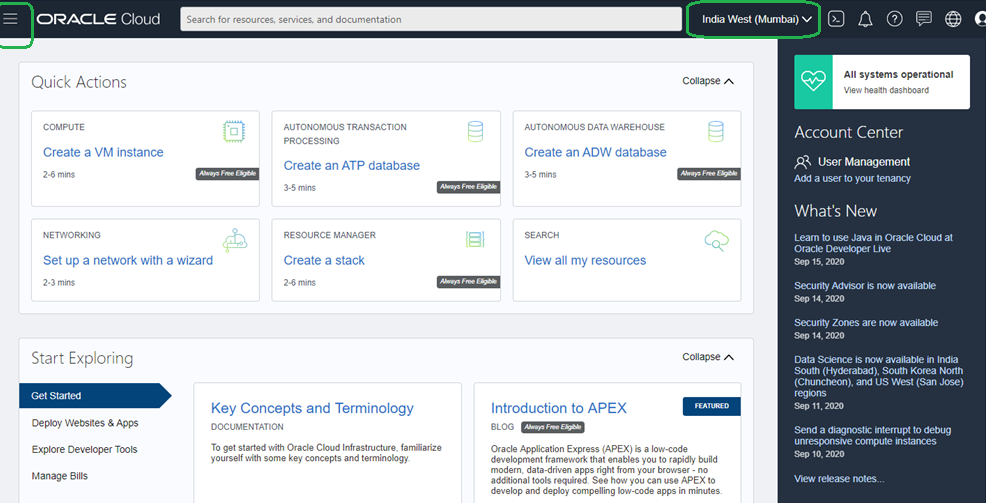This screenshot has width=986, height=504.
Task: Collapse the Quick Actions section
Action: pyautogui.click(x=708, y=81)
